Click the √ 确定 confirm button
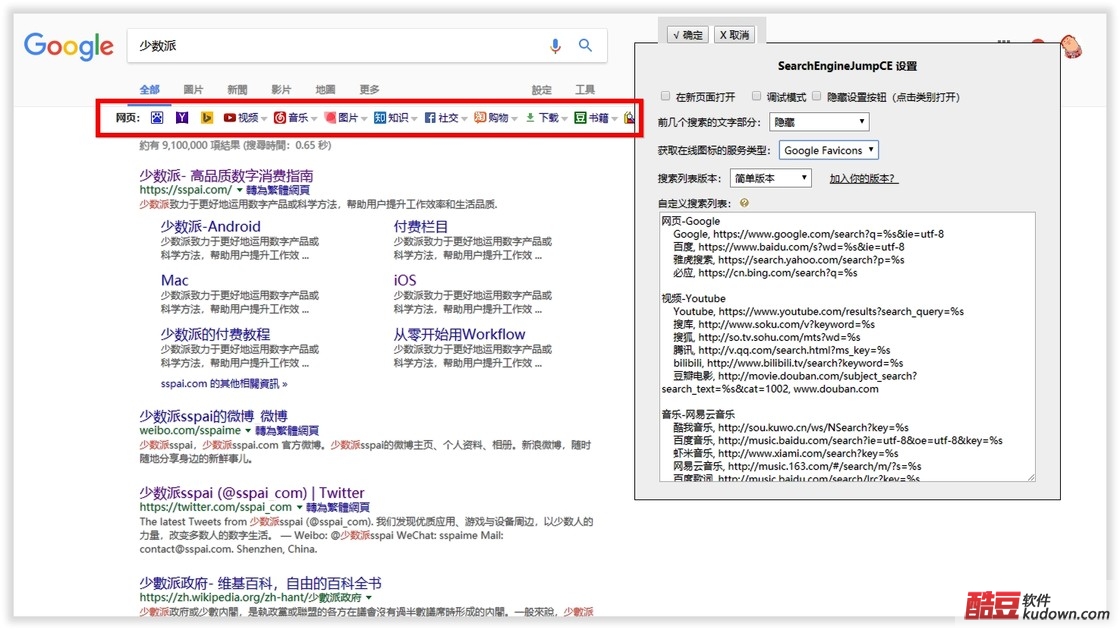Viewport: 1120px width, 630px height. [x=688, y=34]
